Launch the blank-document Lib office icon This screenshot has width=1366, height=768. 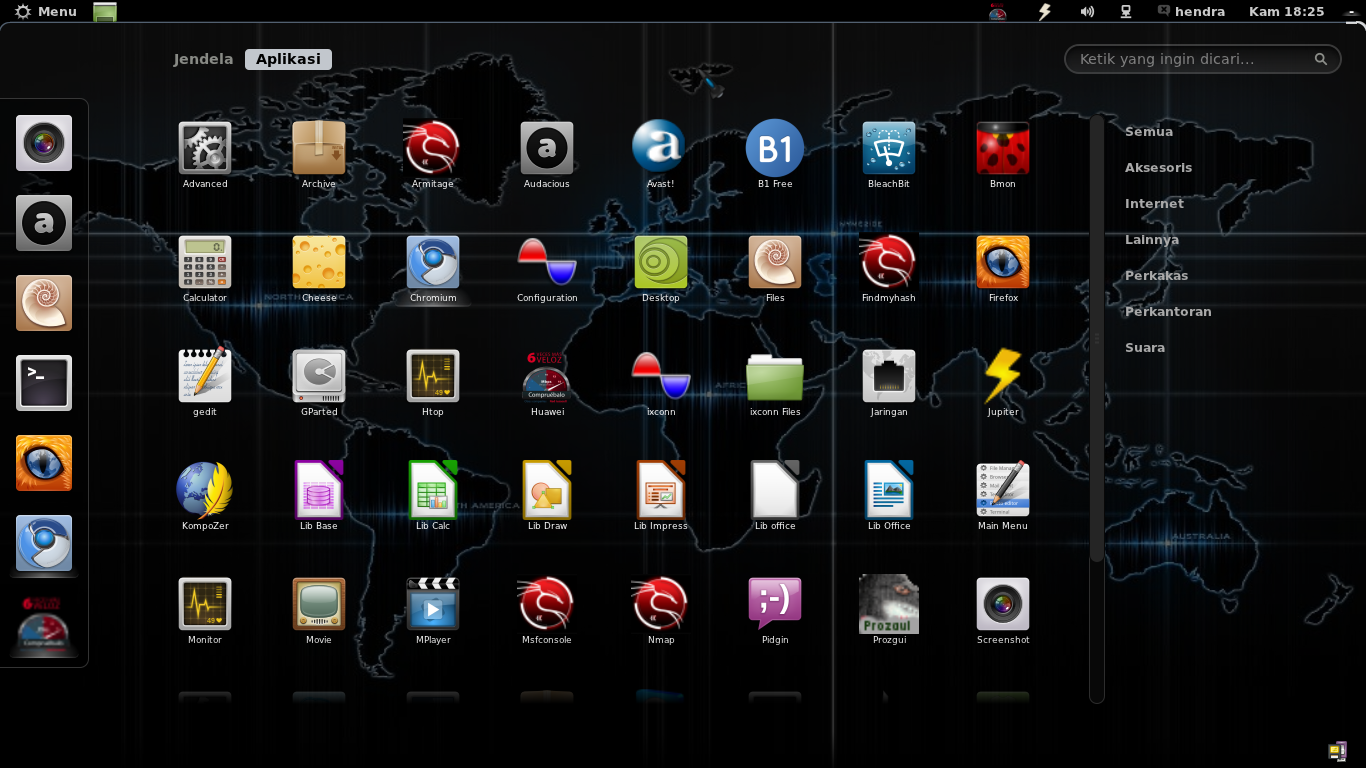pos(775,490)
